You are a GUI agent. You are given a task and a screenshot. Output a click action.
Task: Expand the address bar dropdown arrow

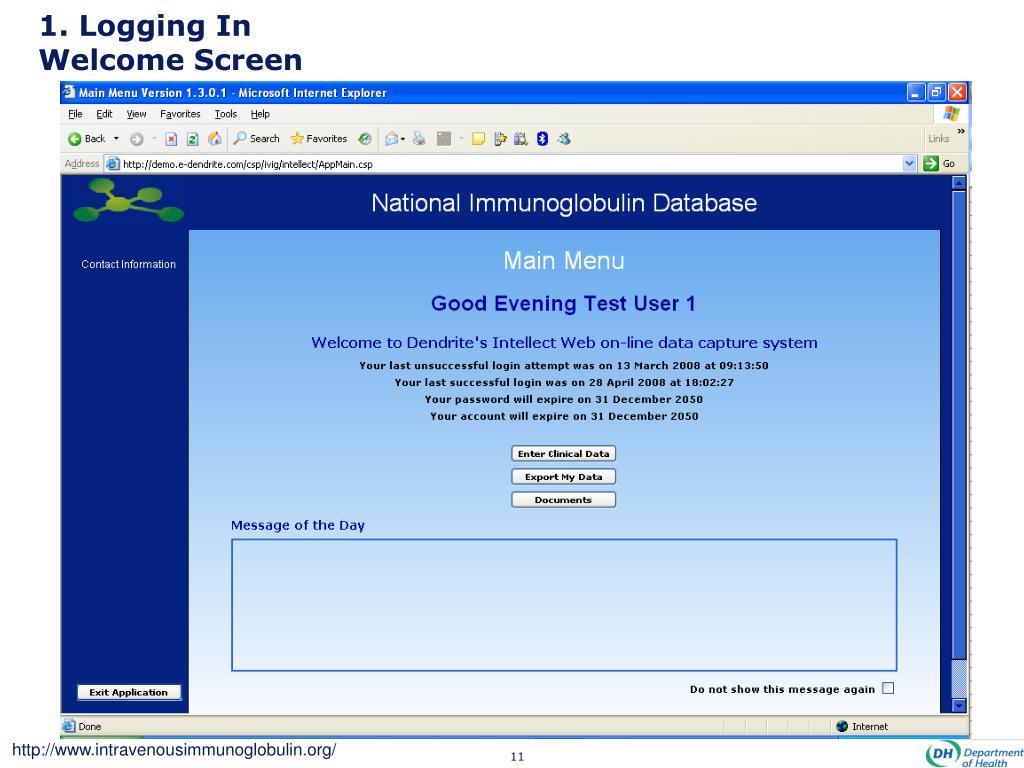coord(909,164)
